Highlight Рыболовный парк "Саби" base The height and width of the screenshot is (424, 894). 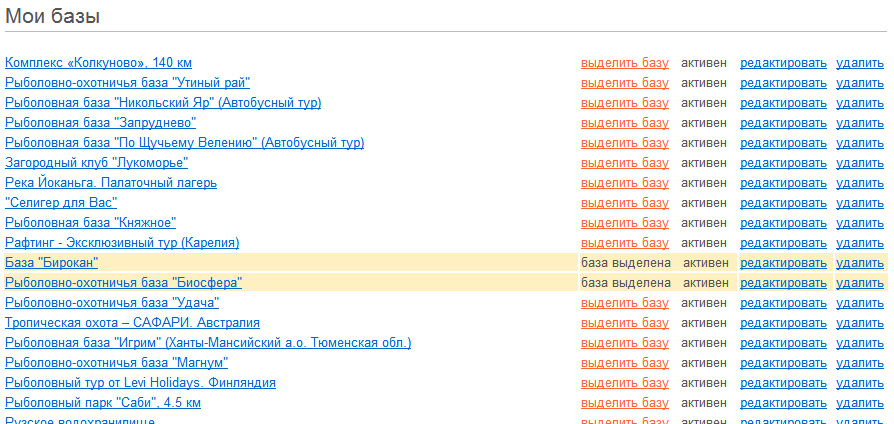[x=624, y=403]
